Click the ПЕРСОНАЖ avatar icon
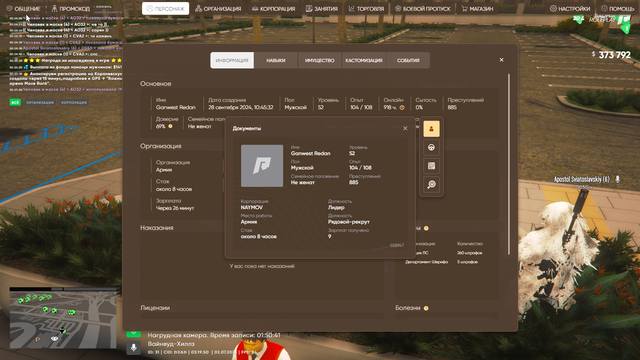The width and height of the screenshot is (640, 360). coord(150,9)
